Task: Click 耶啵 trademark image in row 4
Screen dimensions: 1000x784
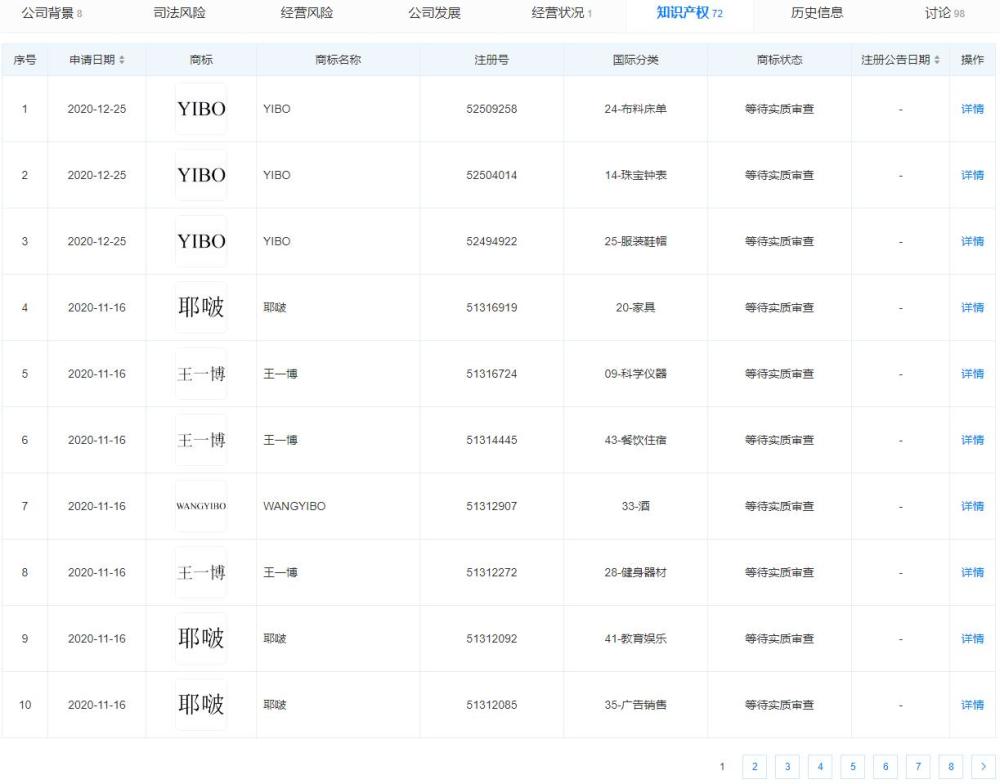Action: 201,307
